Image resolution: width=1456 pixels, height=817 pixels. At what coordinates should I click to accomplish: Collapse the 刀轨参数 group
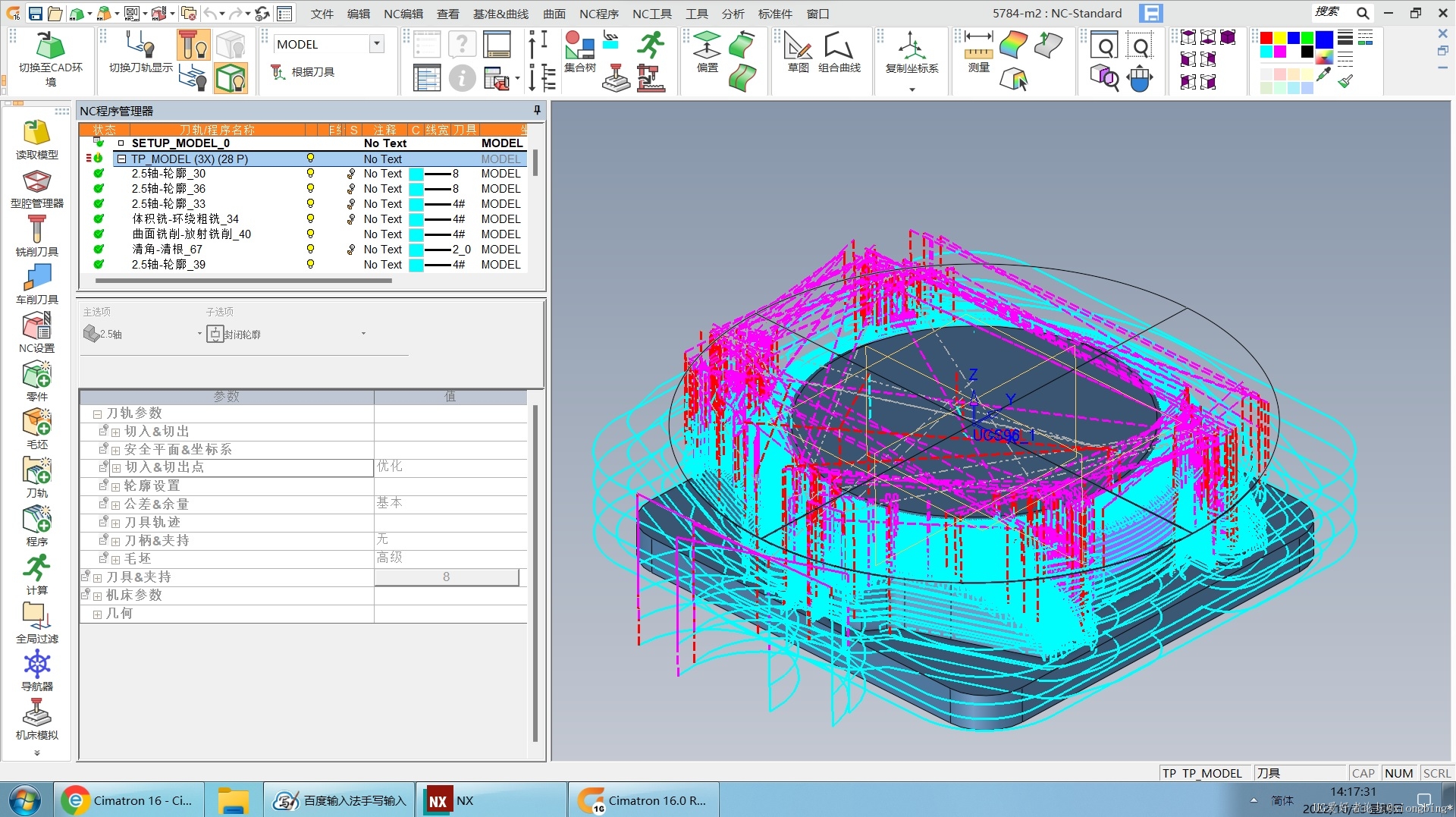(97, 414)
